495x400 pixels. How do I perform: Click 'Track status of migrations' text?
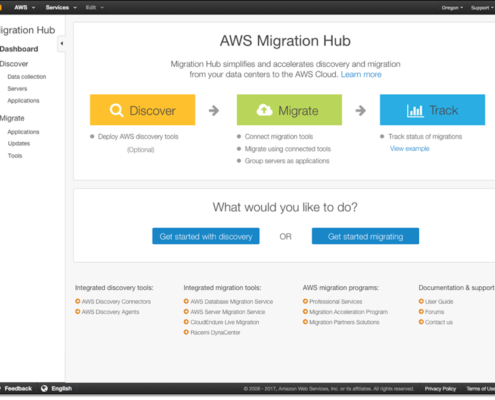(x=425, y=137)
